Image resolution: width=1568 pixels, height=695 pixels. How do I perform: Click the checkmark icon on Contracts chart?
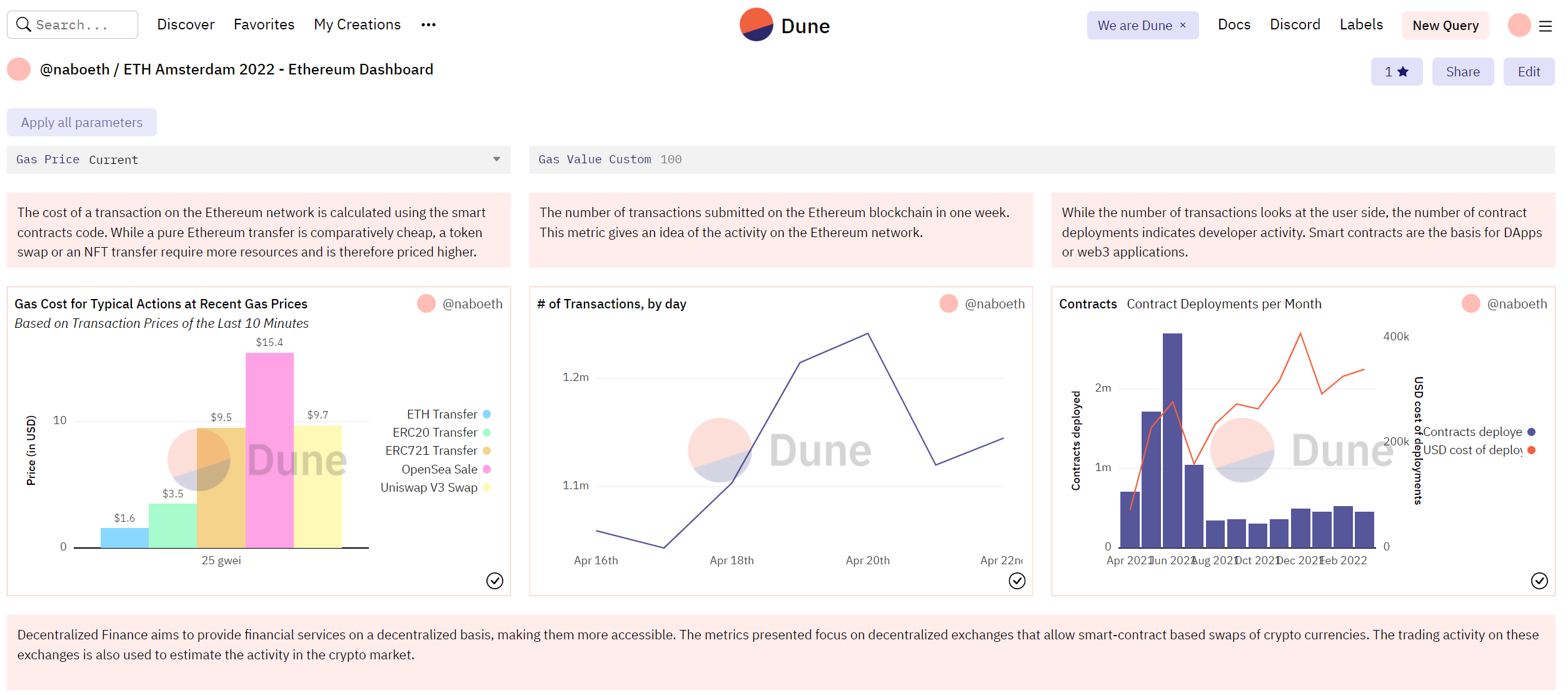tap(1539, 581)
